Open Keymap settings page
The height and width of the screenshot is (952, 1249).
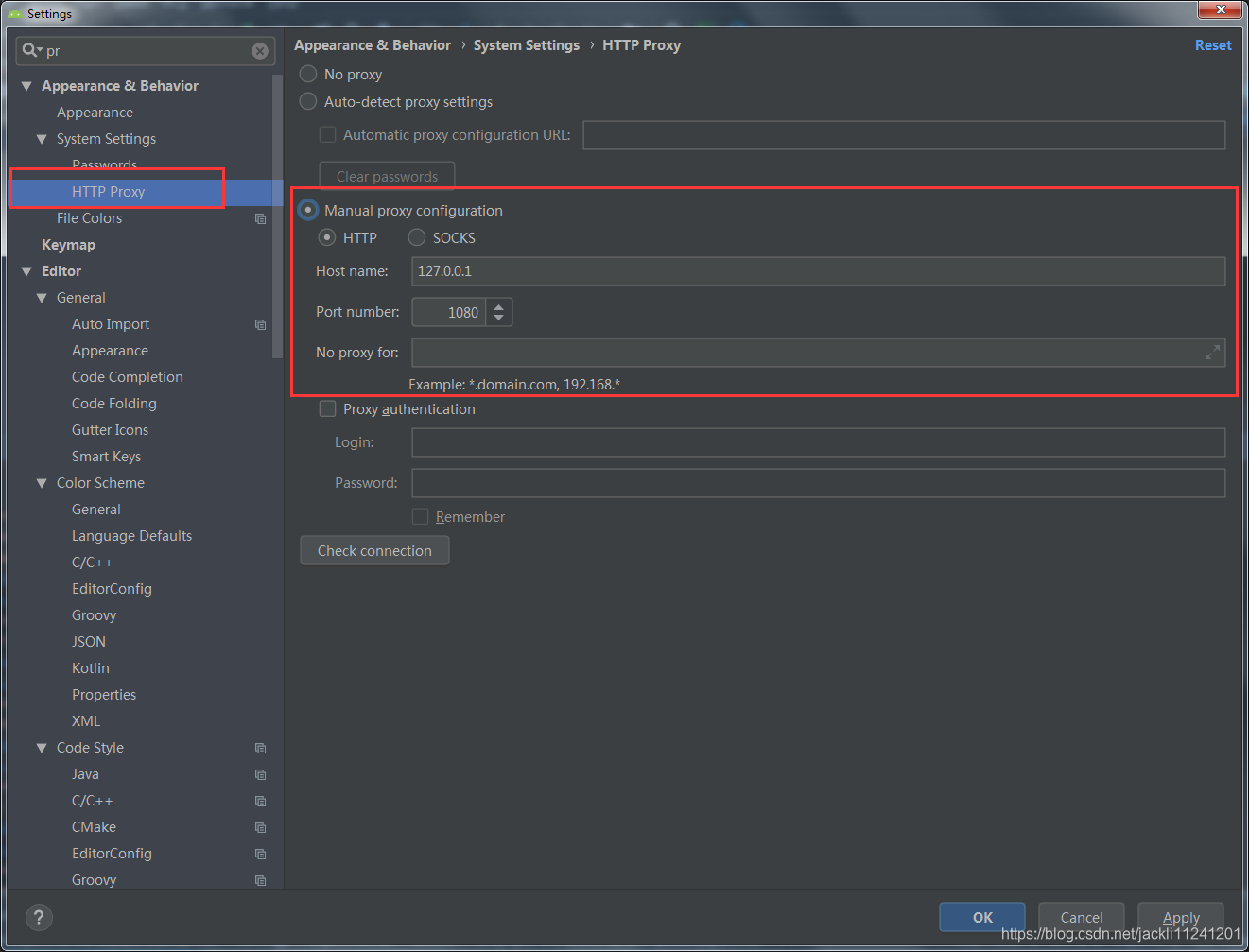(x=68, y=245)
